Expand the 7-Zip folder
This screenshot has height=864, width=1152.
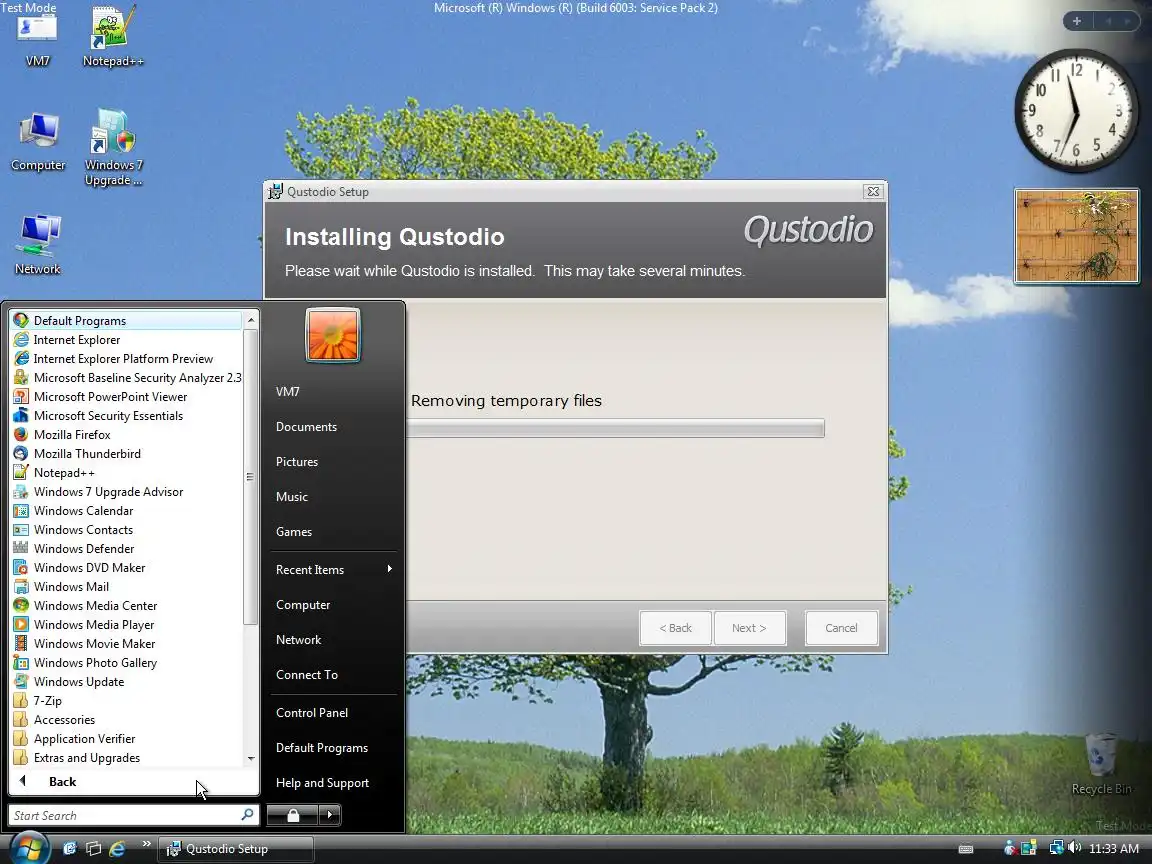(126, 701)
